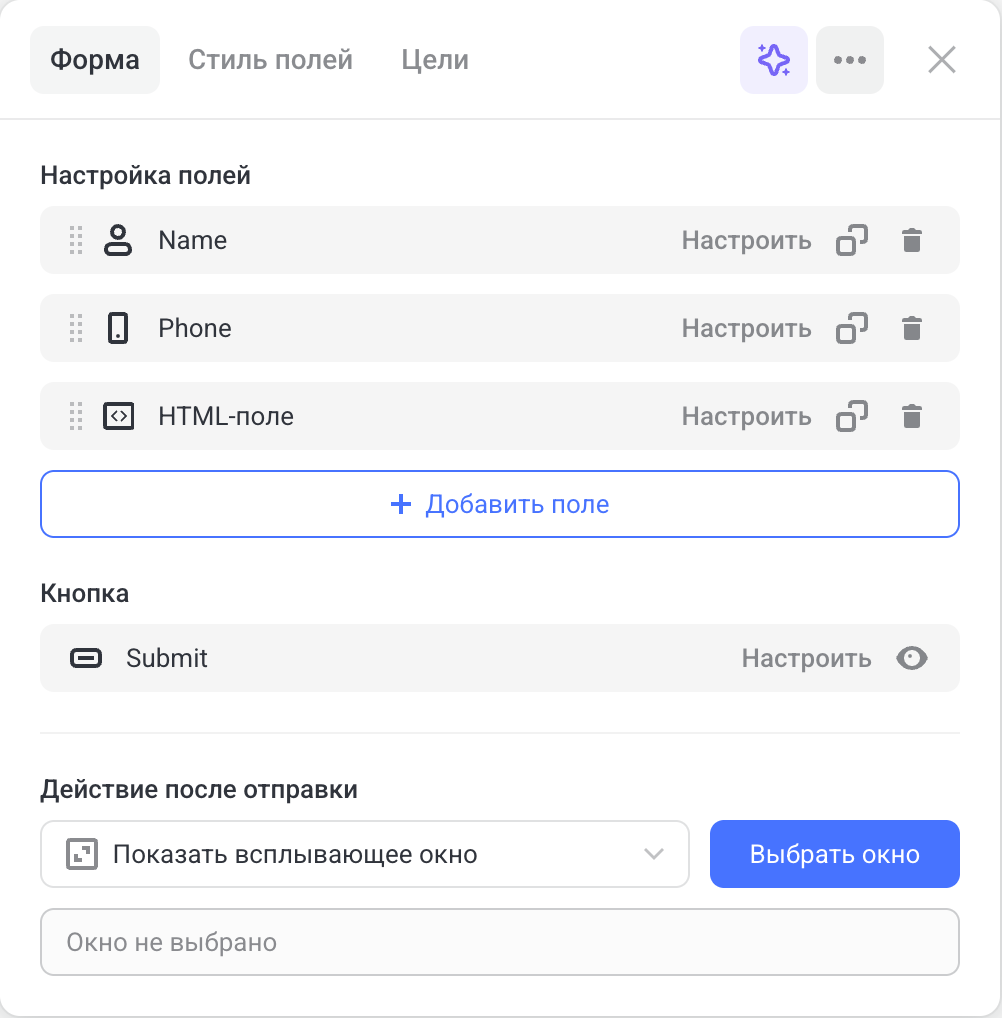
Task: Delete the Name field via trash icon
Action: 912,240
